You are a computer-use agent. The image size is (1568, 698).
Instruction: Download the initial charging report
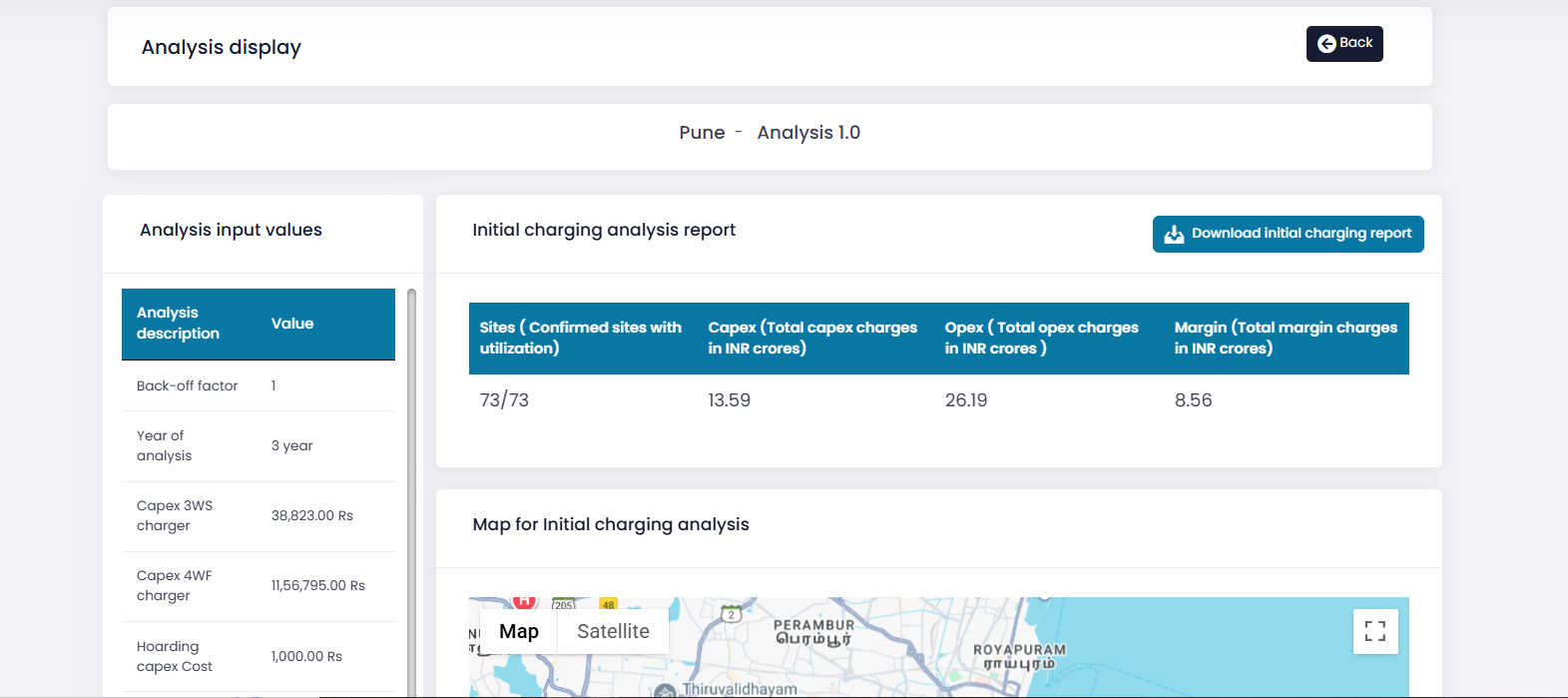(1288, 234)
